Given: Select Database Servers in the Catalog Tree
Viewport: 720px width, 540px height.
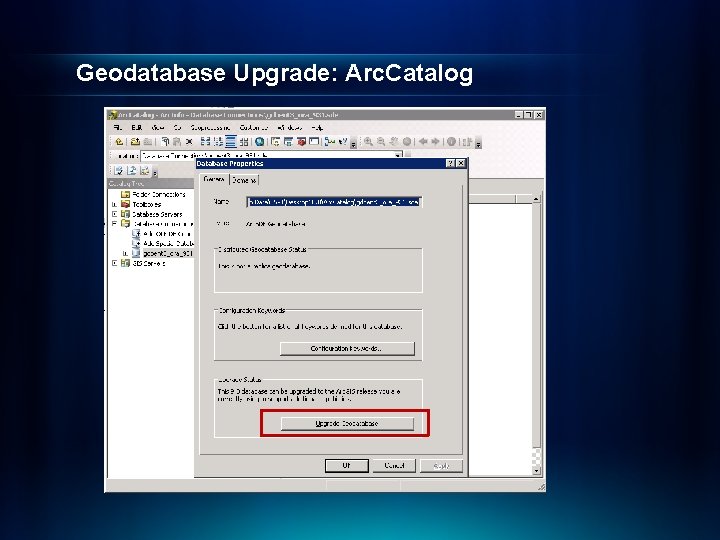Looking at the screenshot, I should coord(158,214).
